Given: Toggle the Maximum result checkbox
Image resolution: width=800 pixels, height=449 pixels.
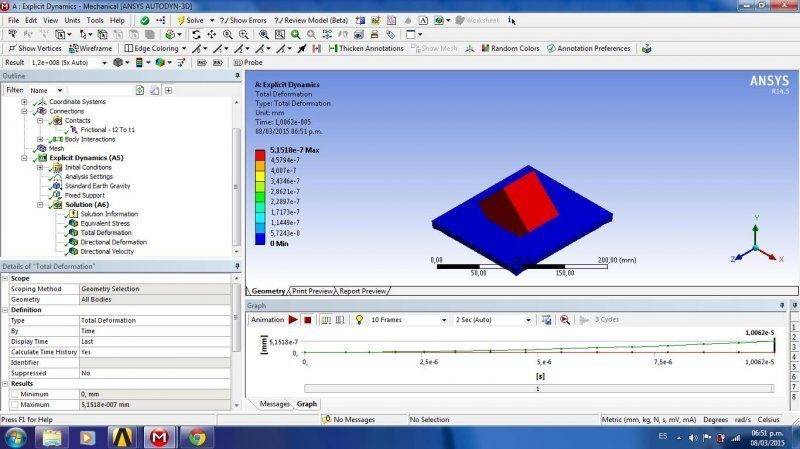Looking at the screenshot, I should (x=15, y=405).
